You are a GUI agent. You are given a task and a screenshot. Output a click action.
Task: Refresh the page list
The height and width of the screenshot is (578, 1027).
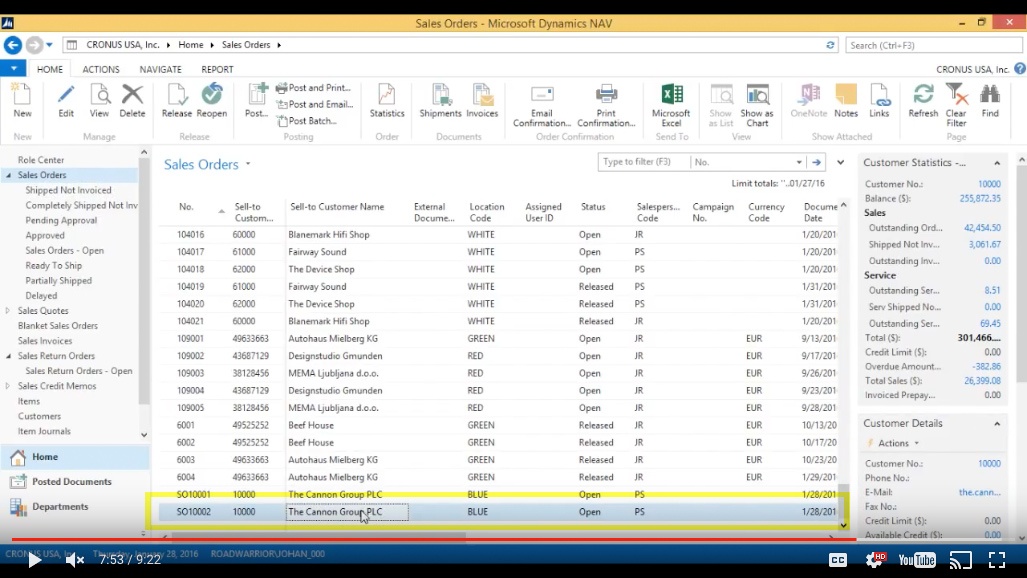[x=924, y=100]
